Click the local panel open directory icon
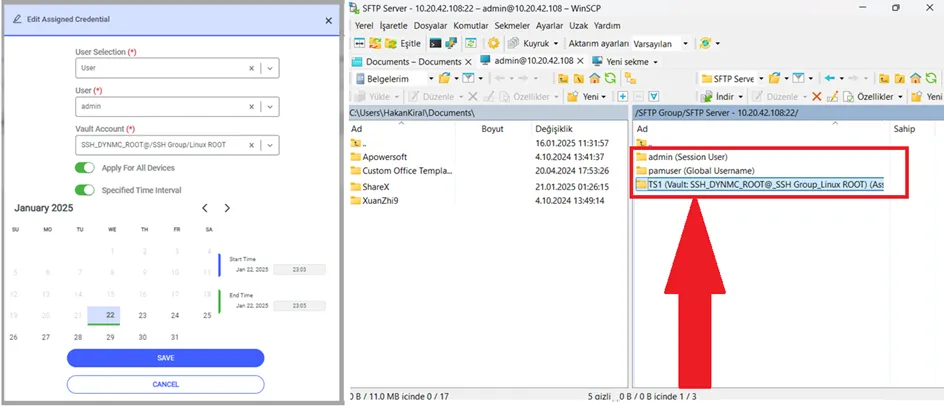The height and width of the screenshot is (406, 944). coord(444,78)
